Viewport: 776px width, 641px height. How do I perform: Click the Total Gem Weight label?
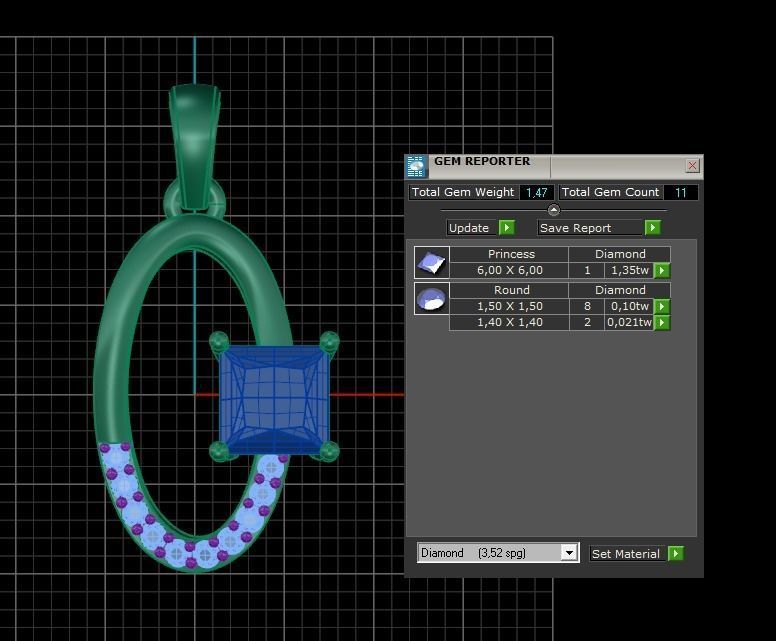[463, 192]
